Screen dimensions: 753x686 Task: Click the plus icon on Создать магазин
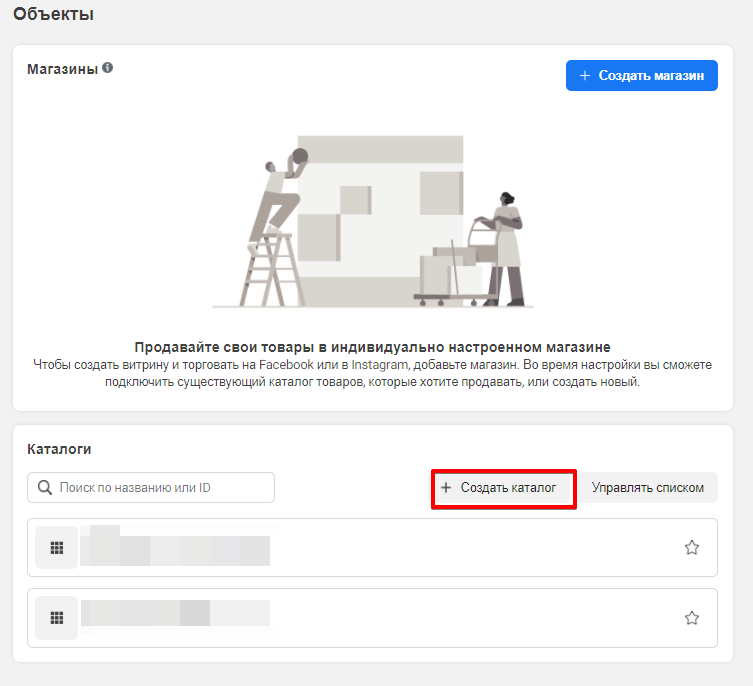tap(584, 75)
